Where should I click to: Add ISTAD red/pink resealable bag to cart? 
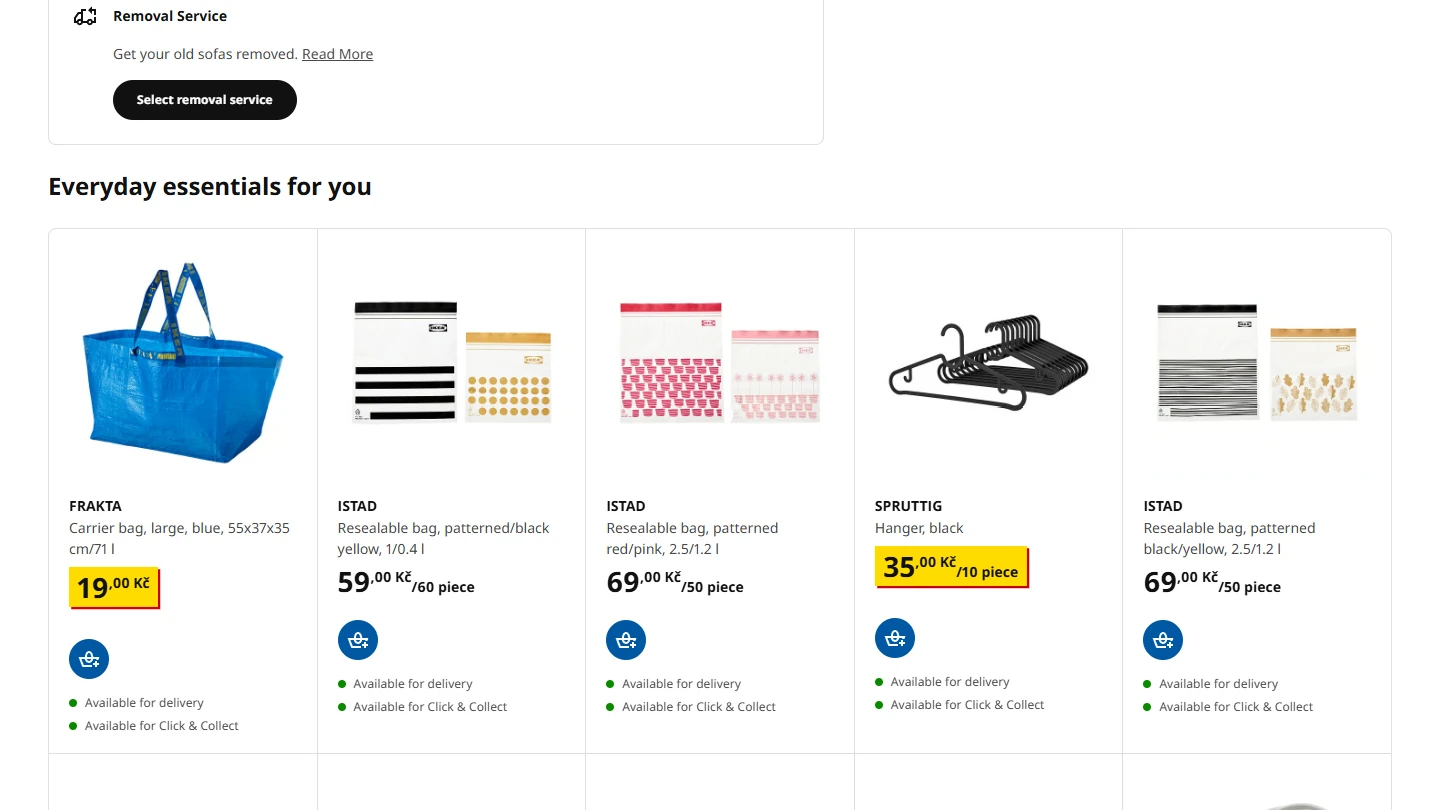[x=626, y=640]
